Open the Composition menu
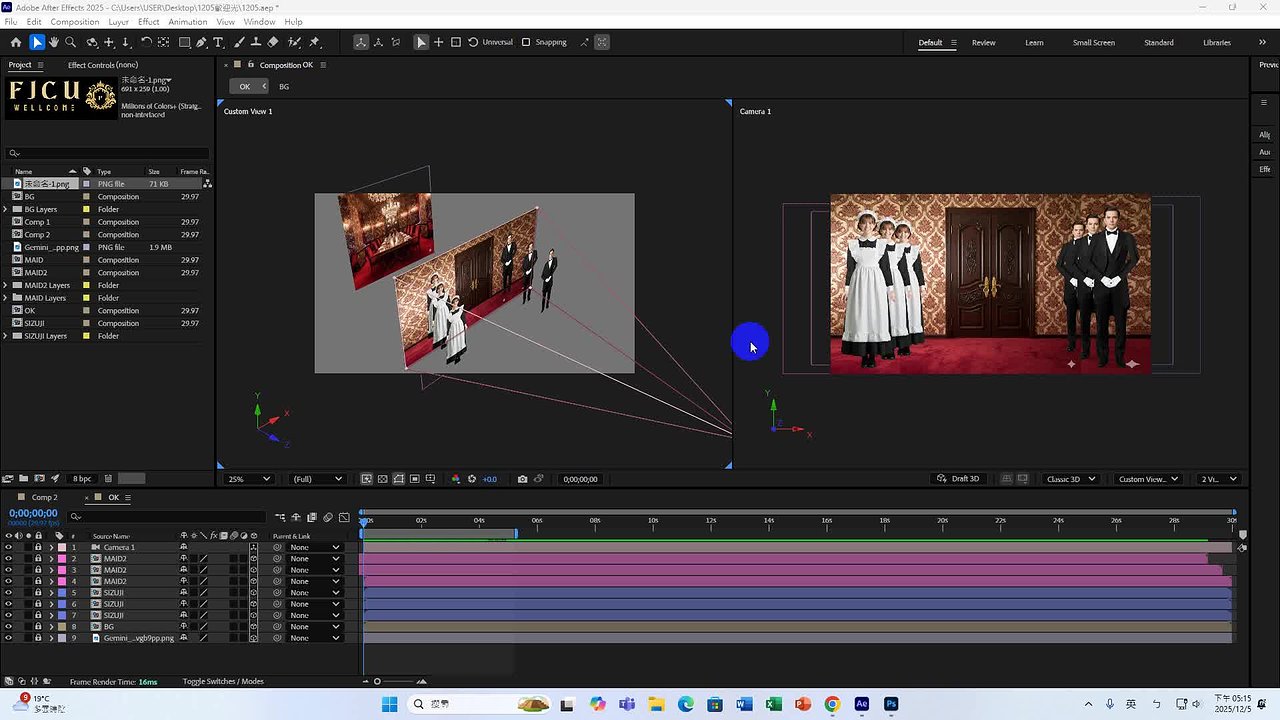Screen dimensions: 1280x720 coord(75,21)
